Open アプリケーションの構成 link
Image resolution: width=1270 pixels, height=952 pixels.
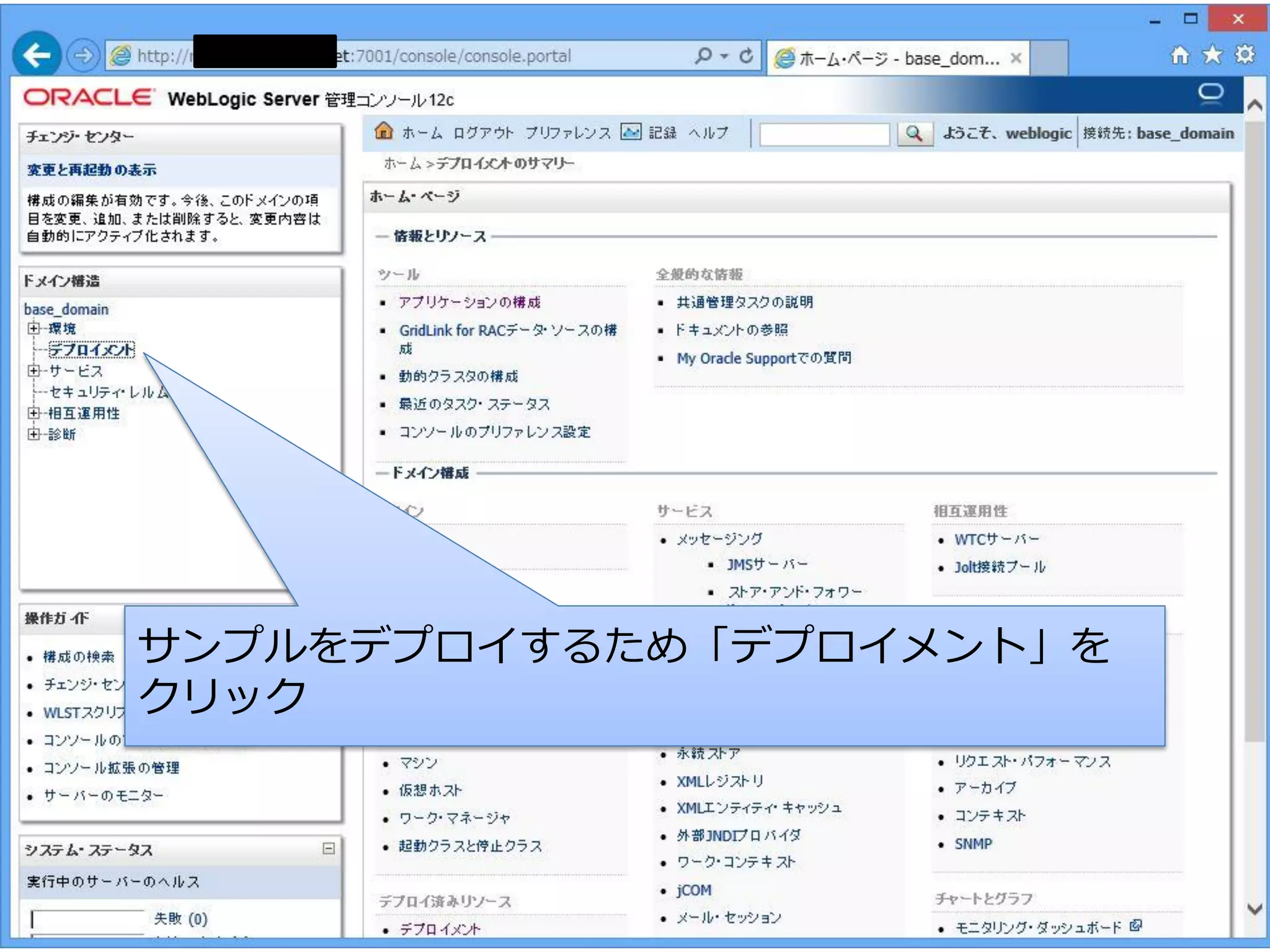pyautogui.click(x=469, y=302)
